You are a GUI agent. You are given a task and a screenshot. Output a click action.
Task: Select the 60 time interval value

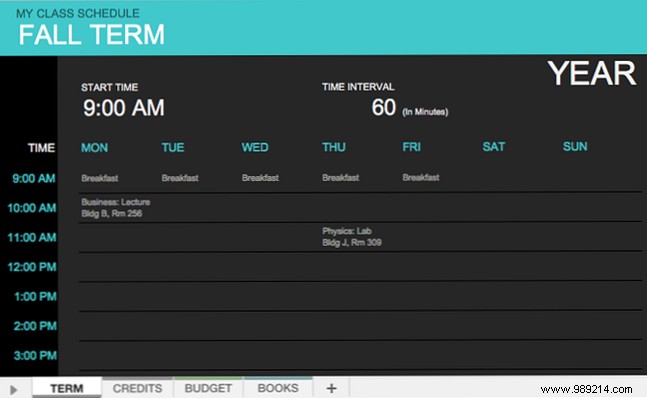(384, 107)
